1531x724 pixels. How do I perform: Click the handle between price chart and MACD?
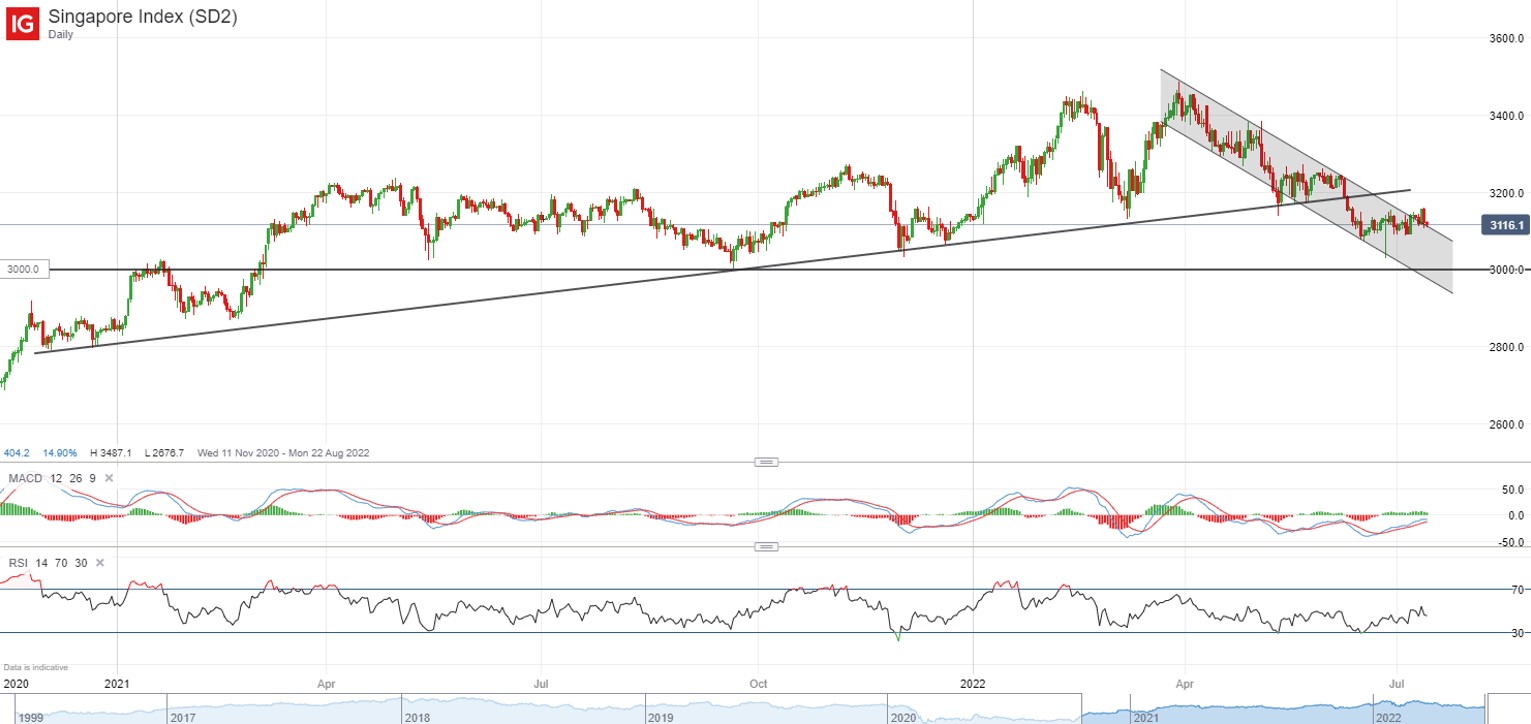pos(766,462)
